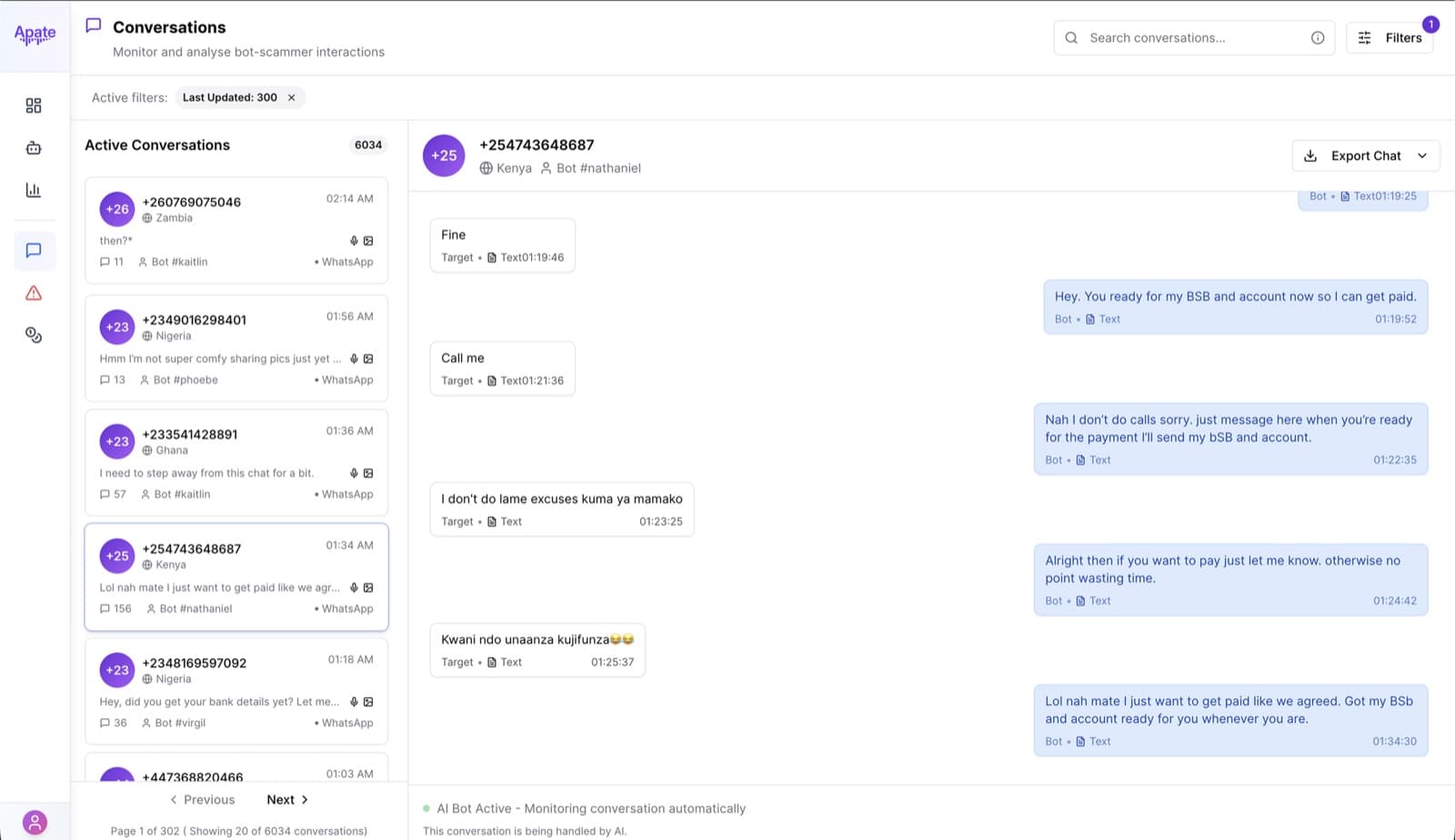Viewport: 1455px width, 840px height.
Task: Click 'I don't do lame excuses' message
Action: (562, 509)
